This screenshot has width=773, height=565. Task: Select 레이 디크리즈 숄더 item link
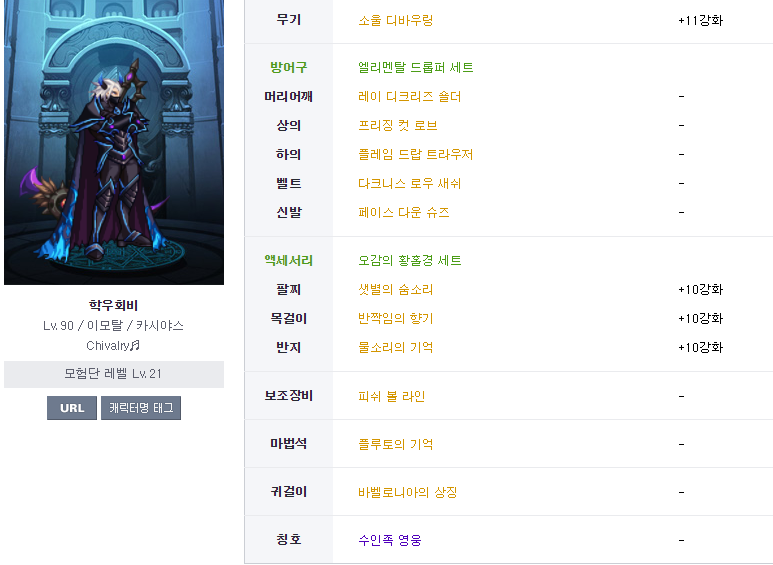pos(410,97)
